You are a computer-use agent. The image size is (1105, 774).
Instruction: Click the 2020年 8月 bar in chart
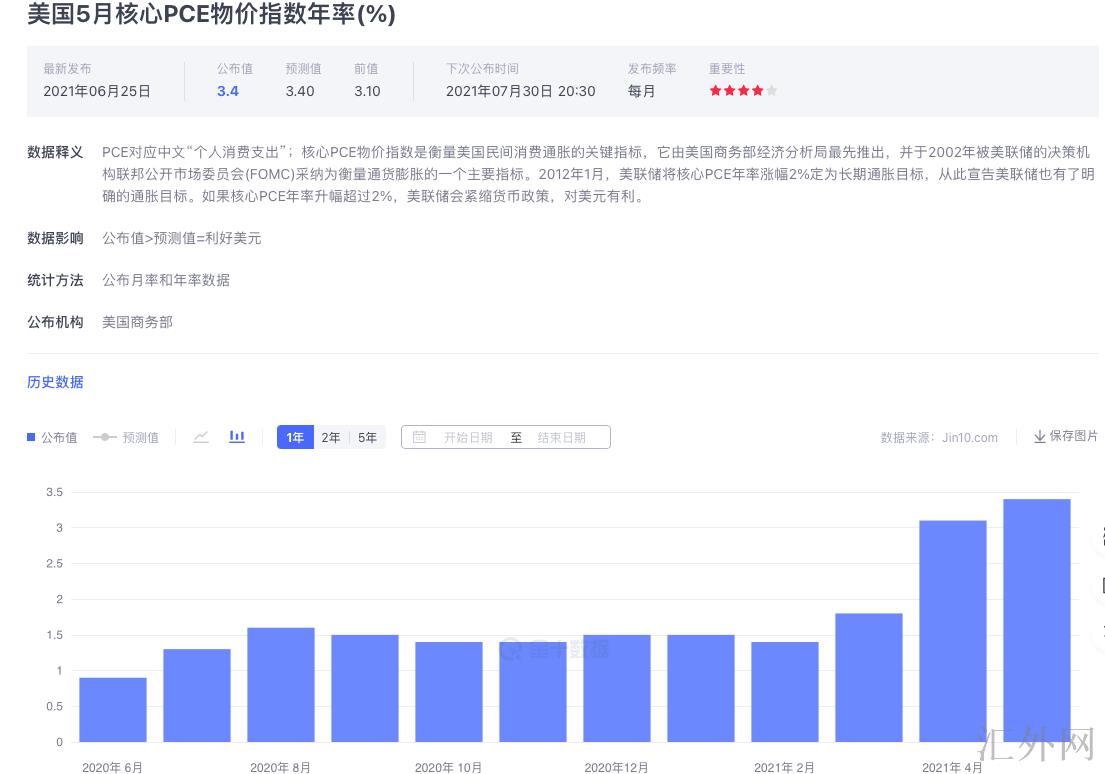tap(281, 685)
